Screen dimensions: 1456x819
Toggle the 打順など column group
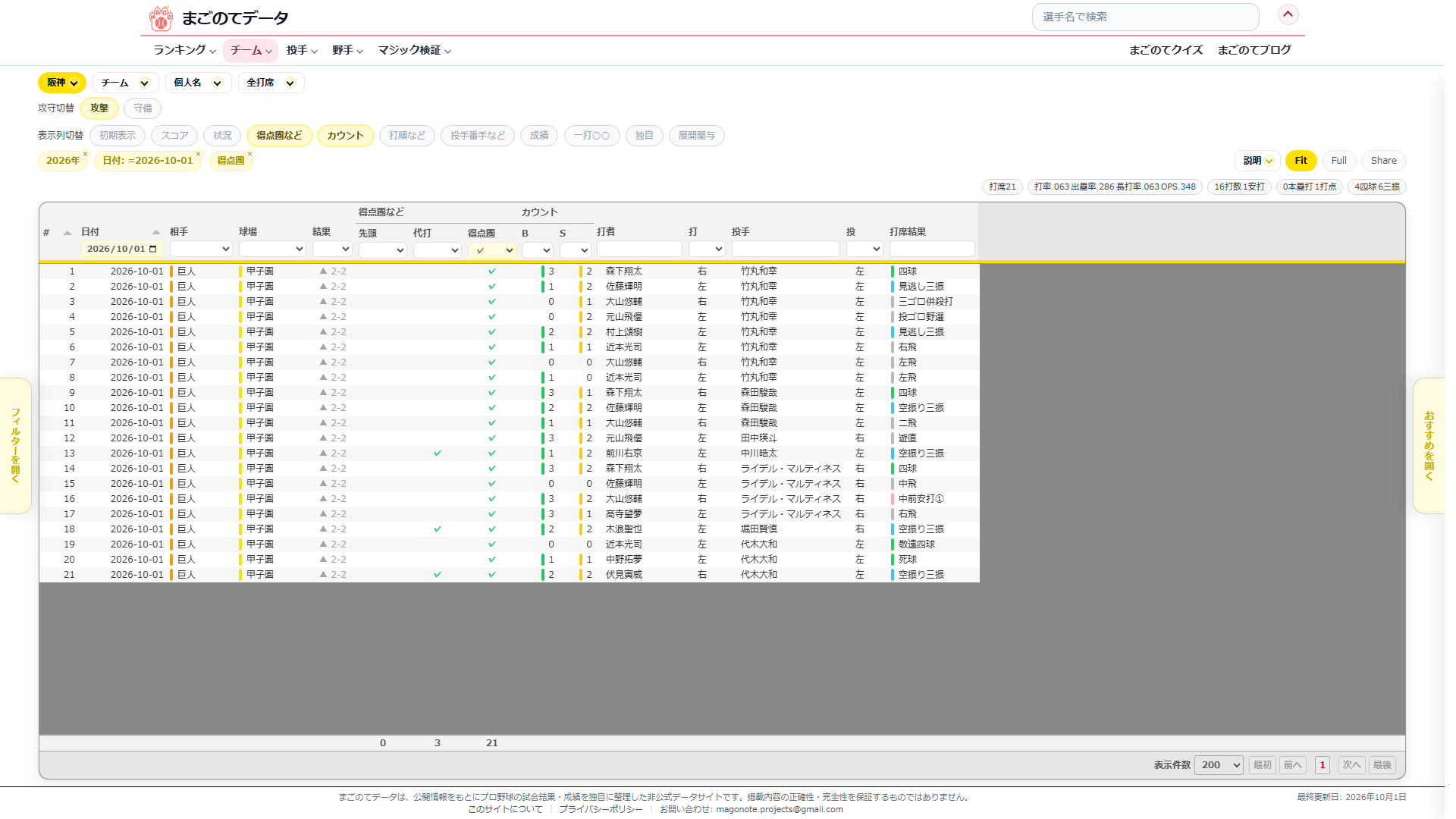coord(407,136)
